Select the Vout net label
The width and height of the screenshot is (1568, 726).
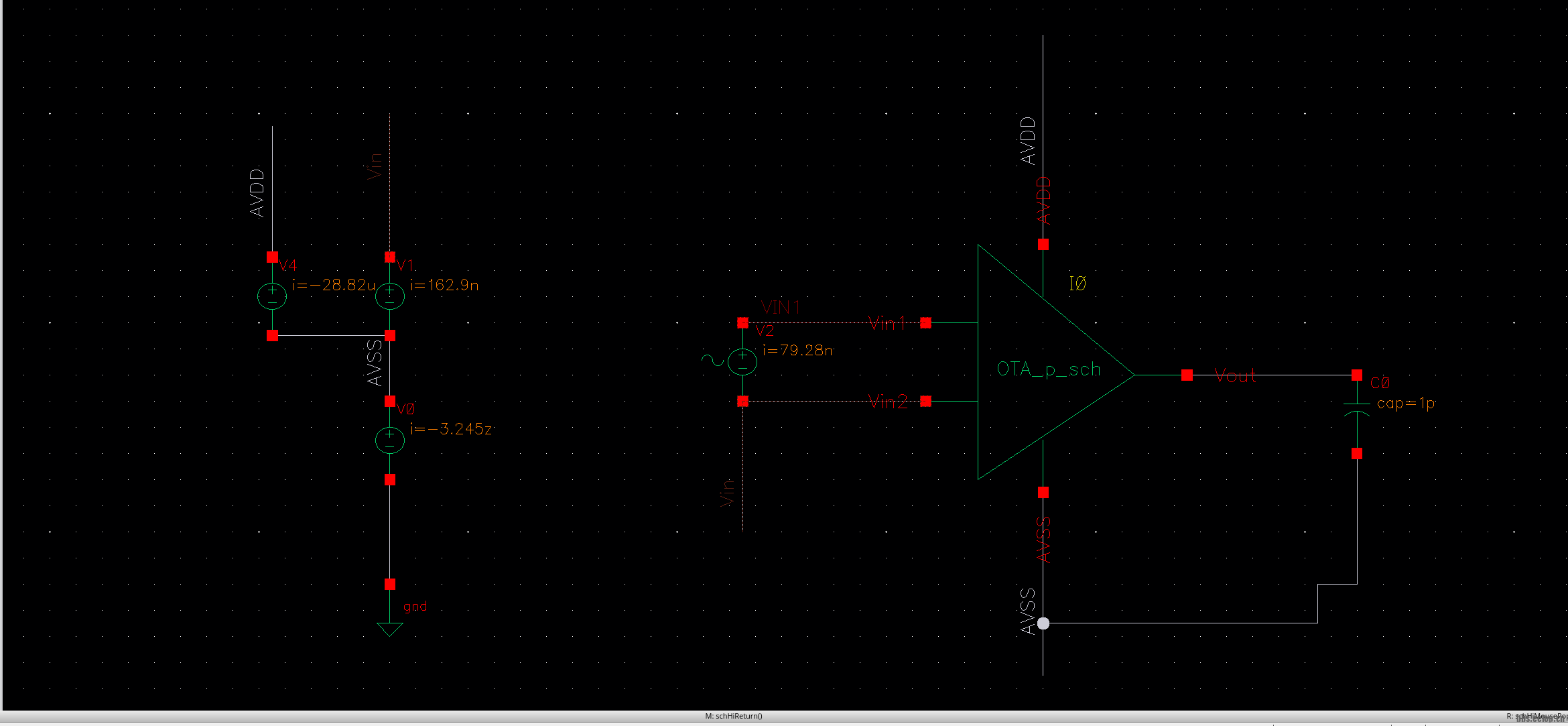pos(1235,376)
